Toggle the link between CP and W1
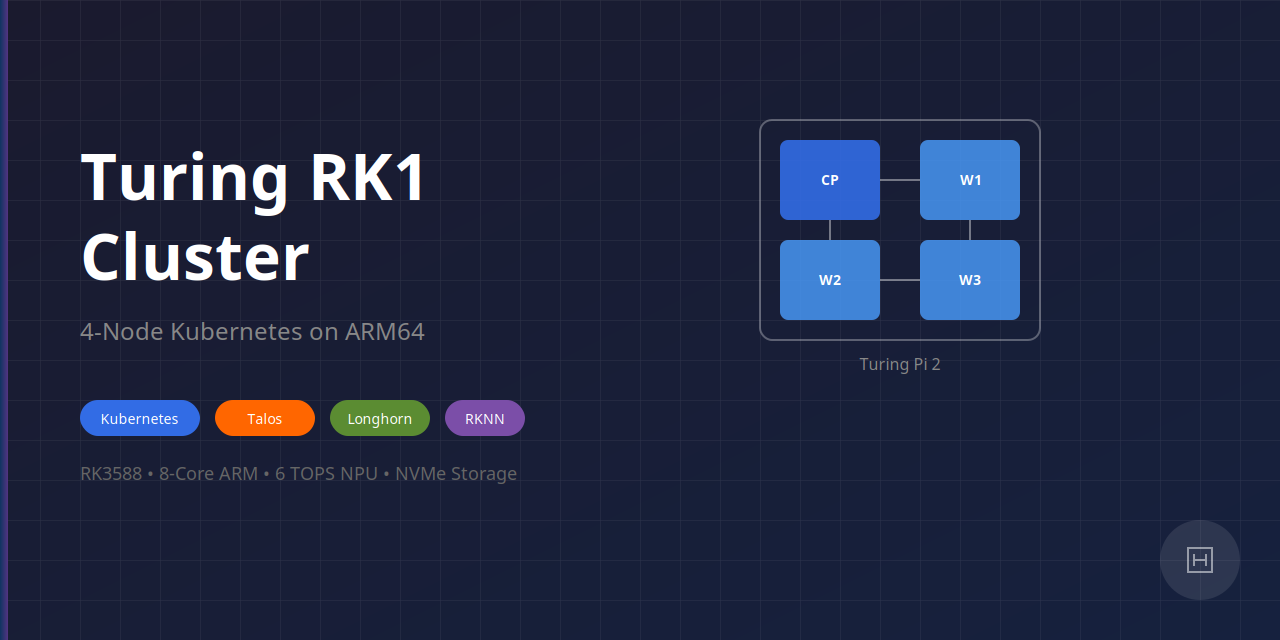 coord(900,180)
